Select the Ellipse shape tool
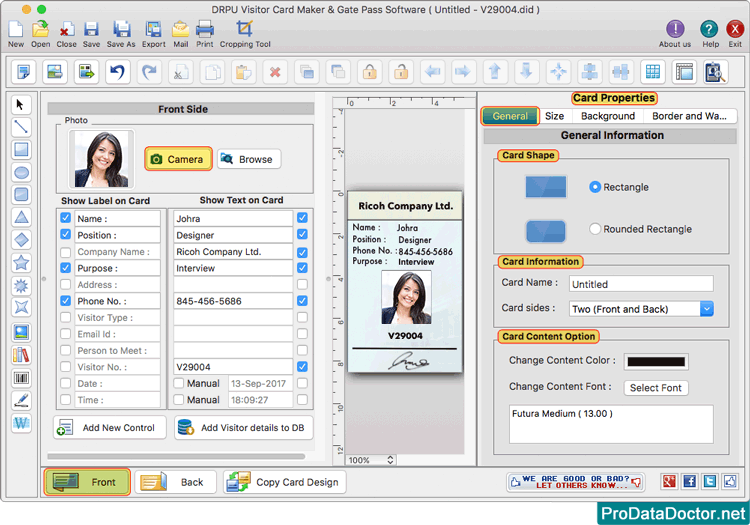The height and width of the screenshot is (525, 750). tap(21, 172)
